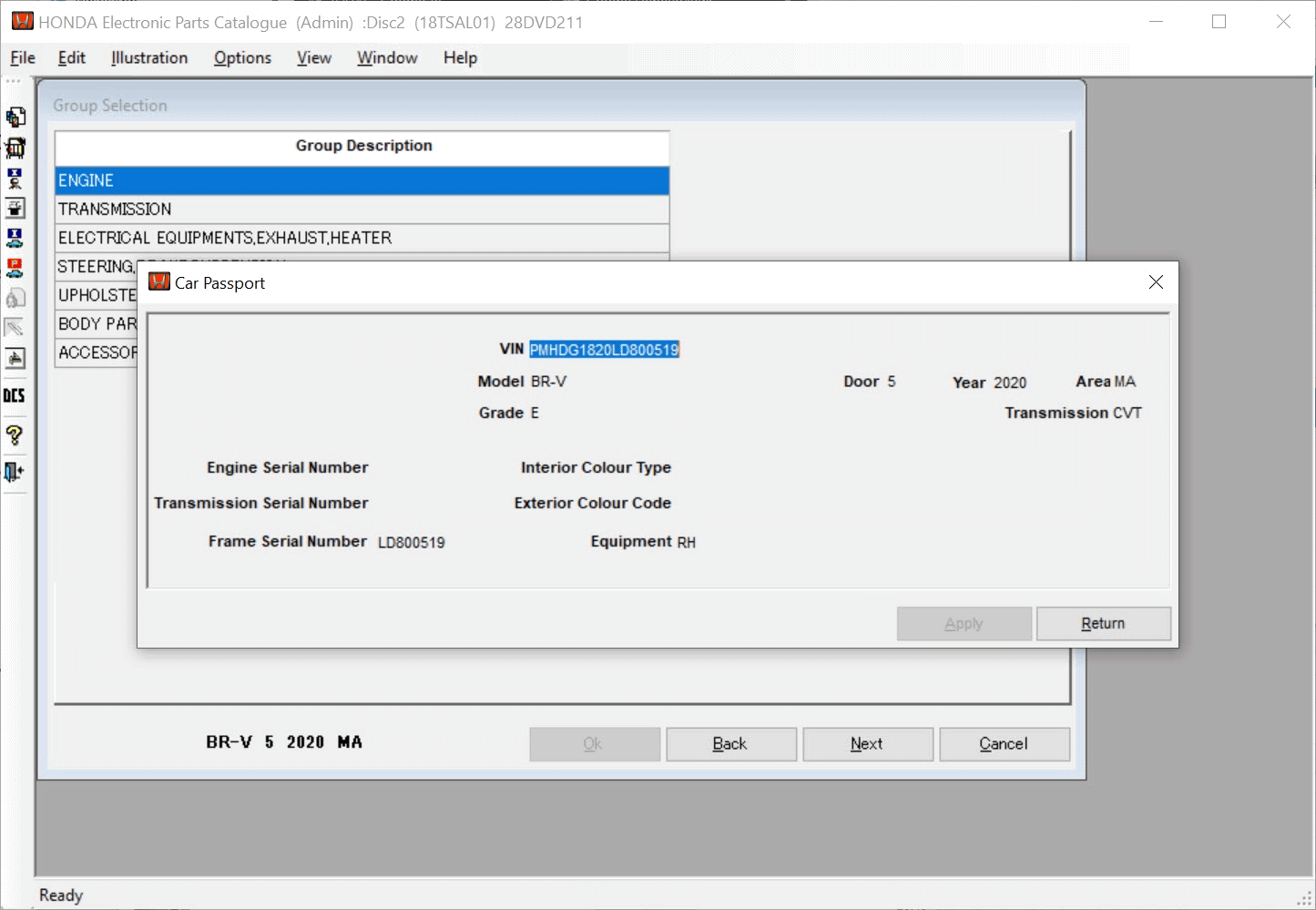
Task: Click the magician hat icon in sidebar
Action: [15, 208]
